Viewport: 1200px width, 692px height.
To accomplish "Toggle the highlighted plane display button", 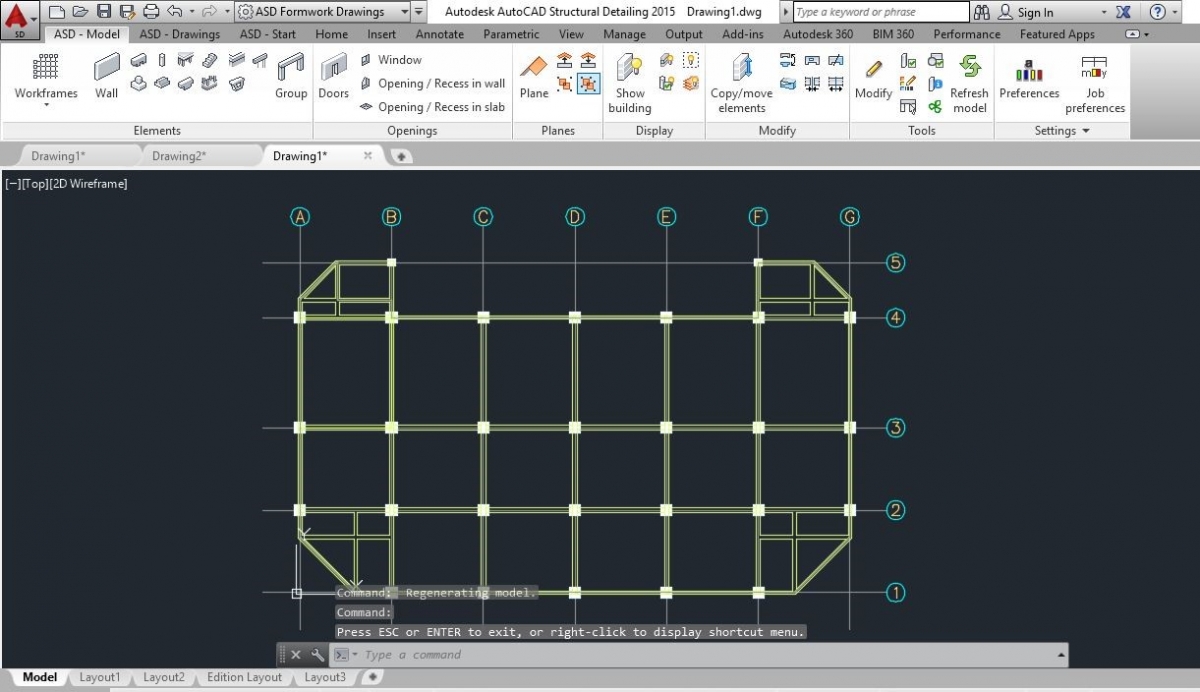I will tap(589, 84).
